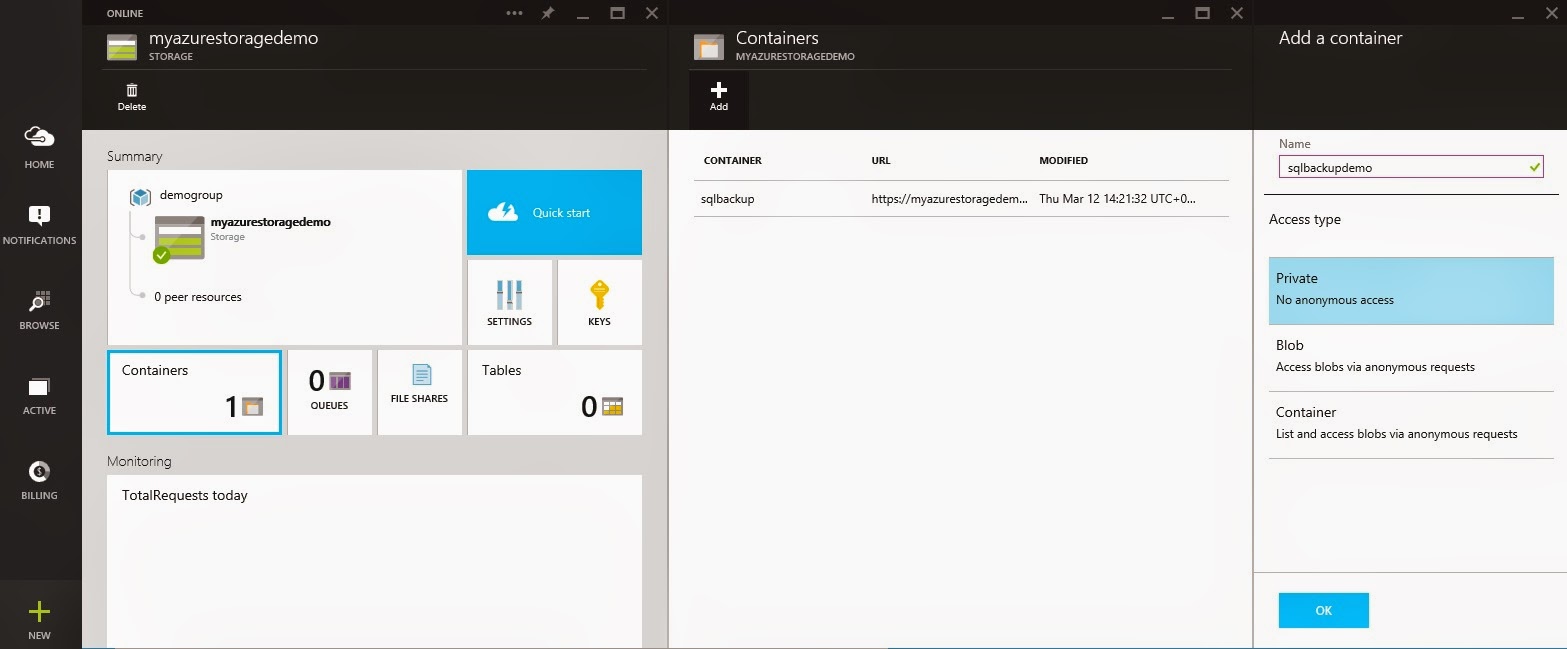Focus the Name input field with sqlbackupdemo

tap(1411, 167)
